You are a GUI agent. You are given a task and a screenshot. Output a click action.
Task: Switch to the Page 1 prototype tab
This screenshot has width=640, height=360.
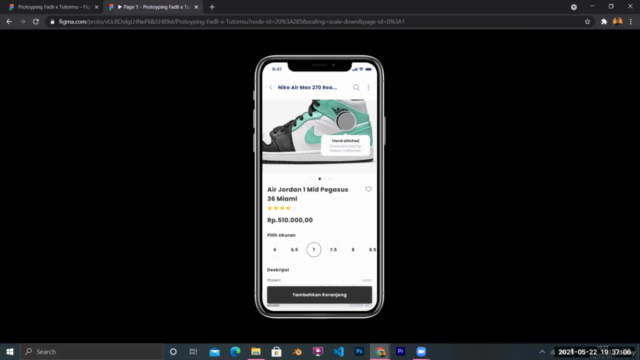click(x=153, y=7)
